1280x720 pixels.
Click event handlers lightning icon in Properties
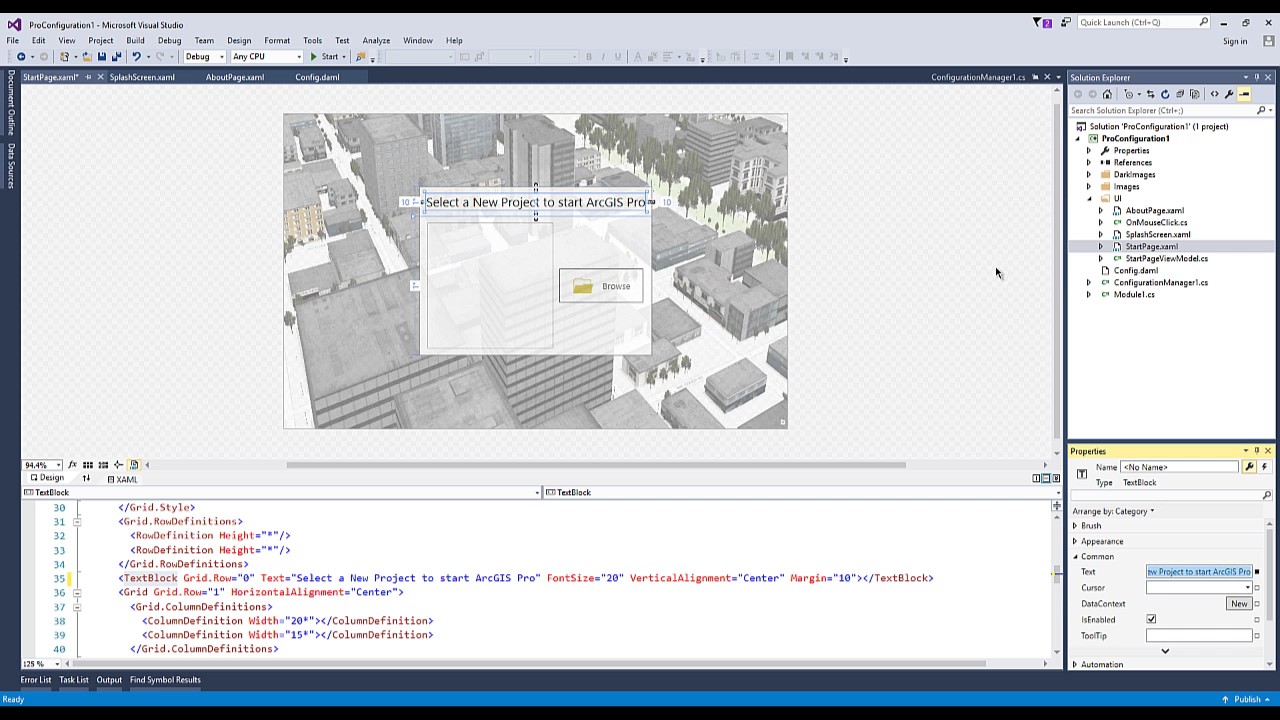[1265, 467]
